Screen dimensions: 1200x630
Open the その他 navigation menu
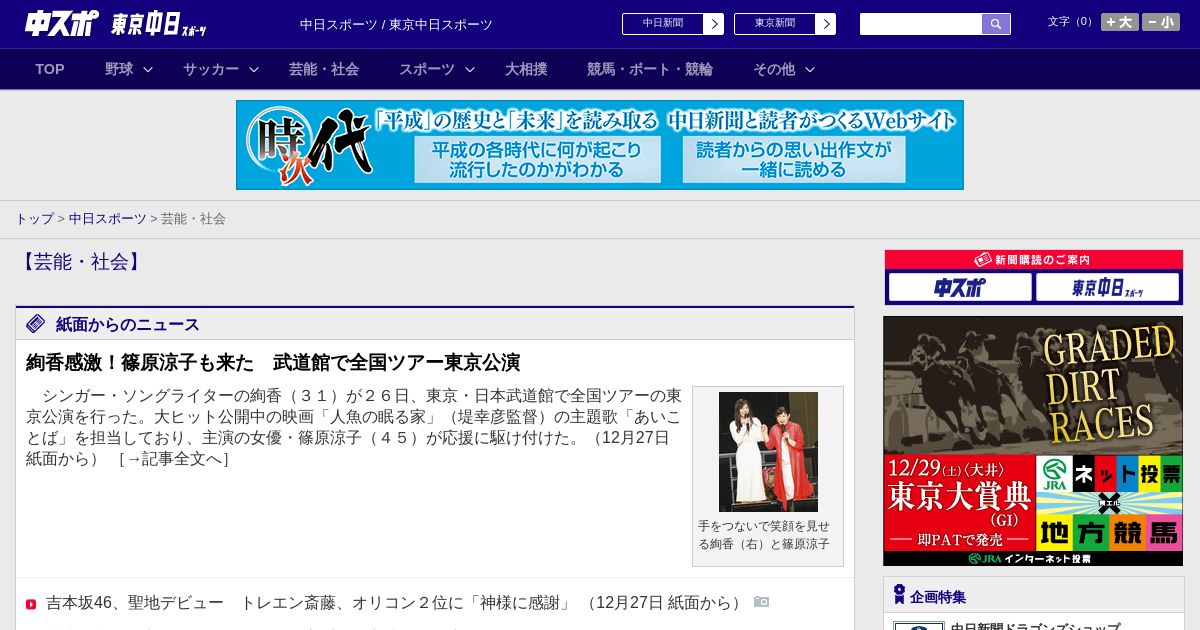click(x=774, y=69)
